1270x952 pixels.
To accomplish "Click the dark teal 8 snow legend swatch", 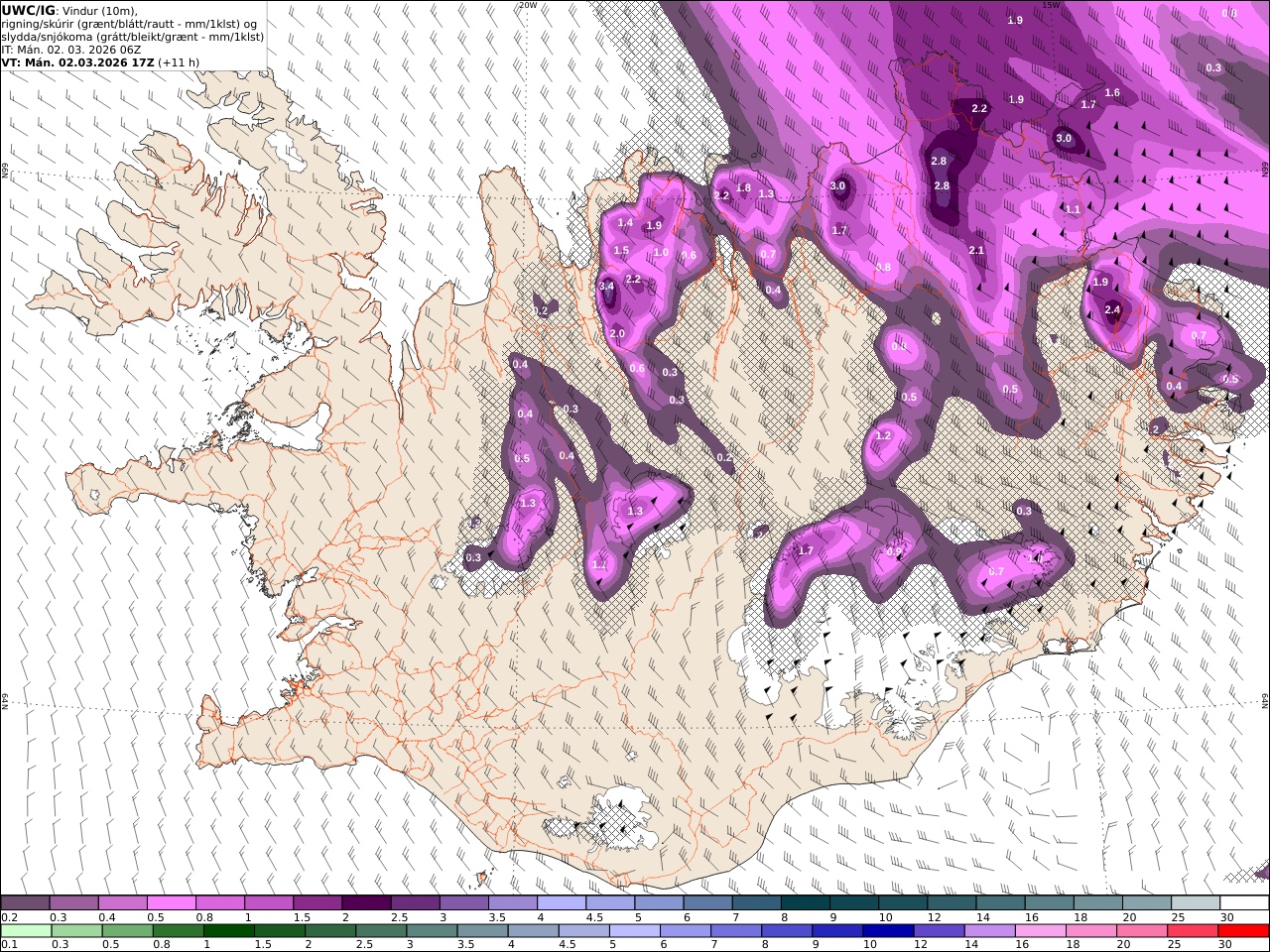I will [805, 903].
